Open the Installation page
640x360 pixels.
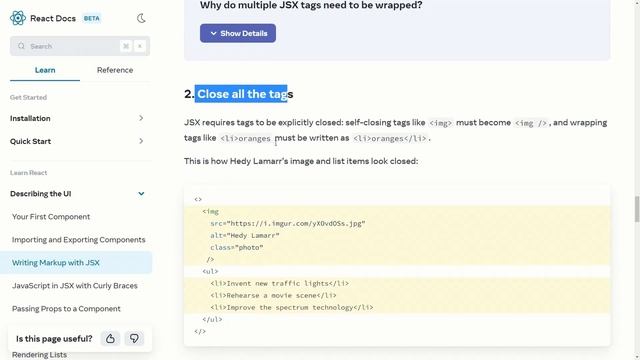coord(30,118)
